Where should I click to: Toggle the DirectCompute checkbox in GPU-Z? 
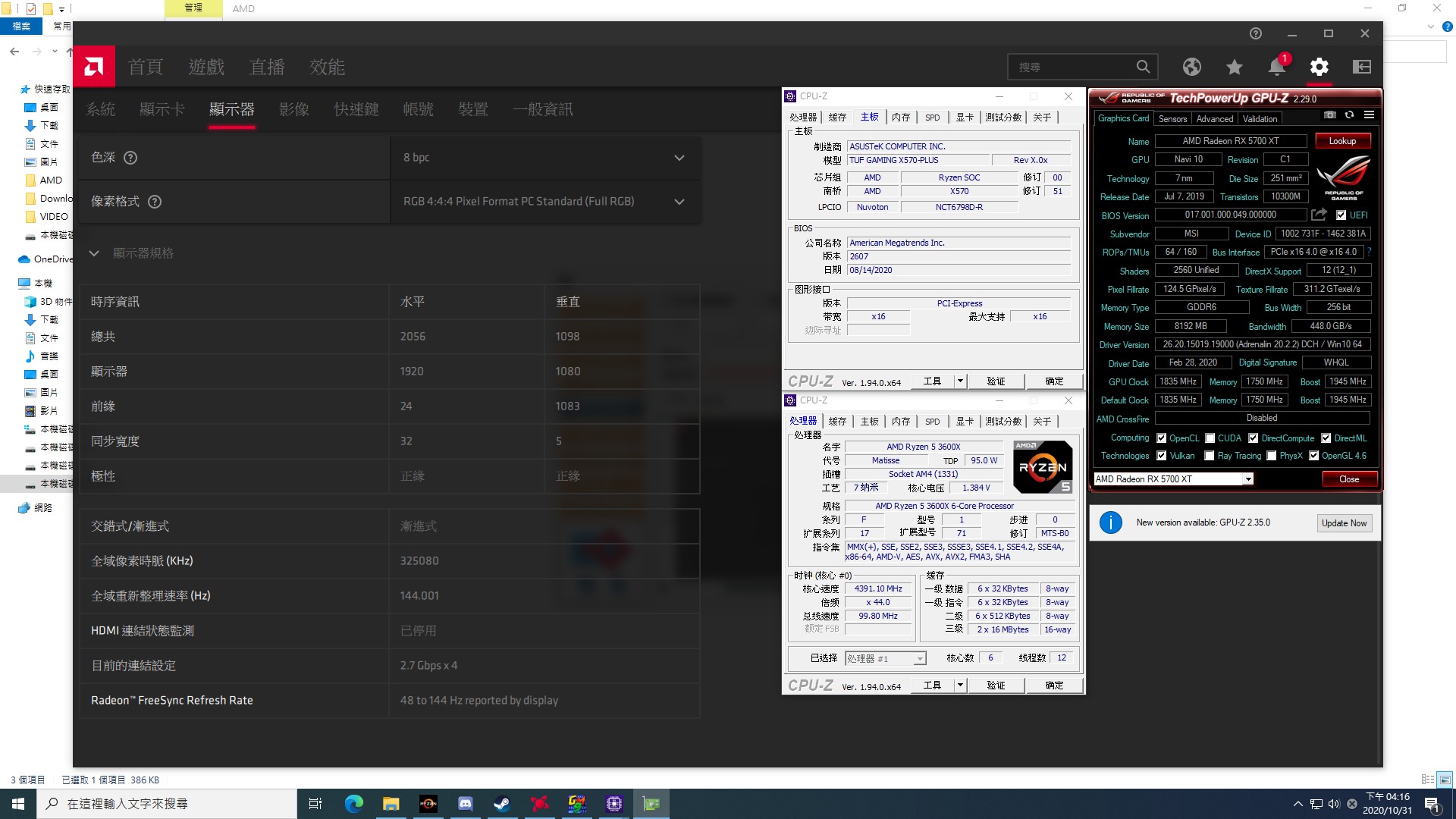click(1254, 438)
